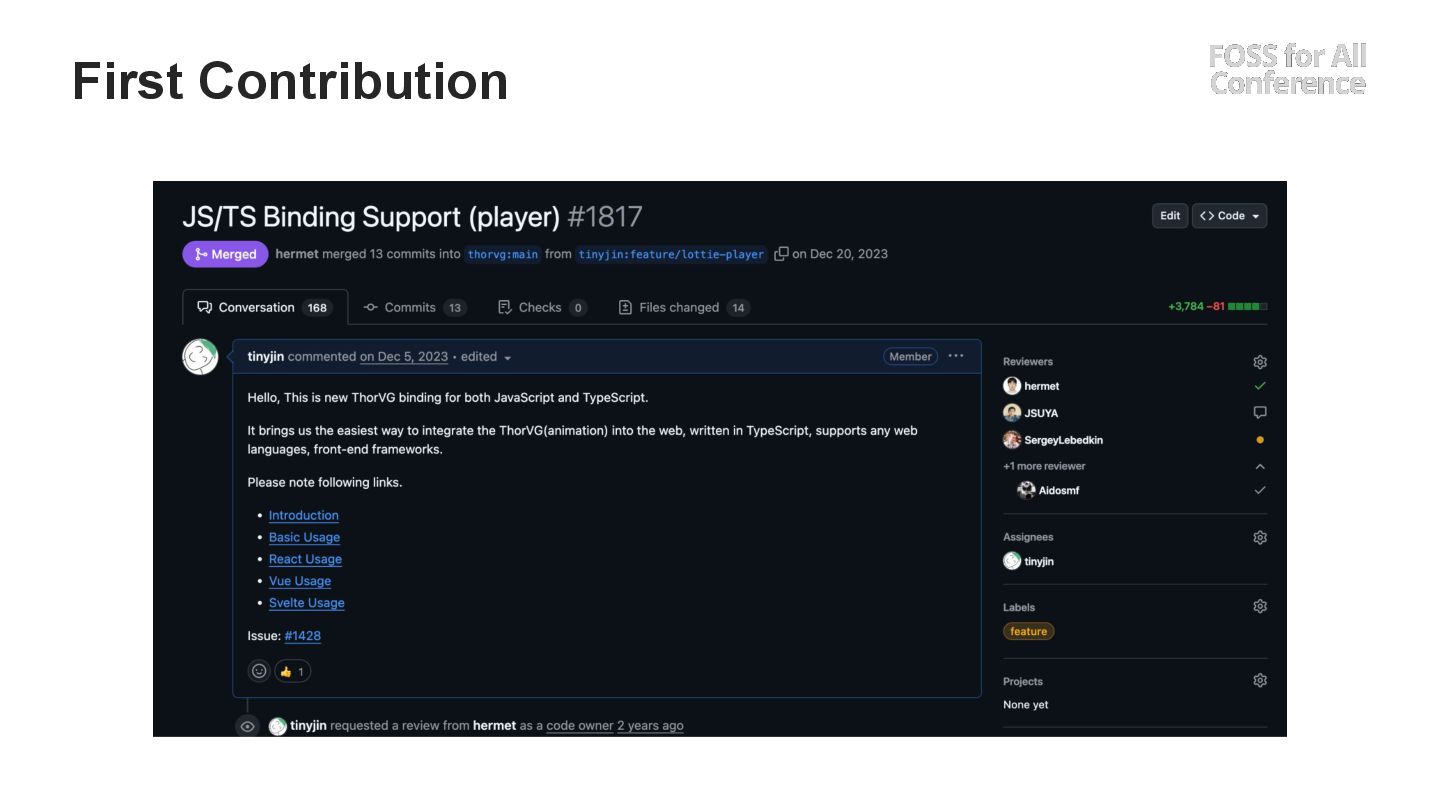Image resolution: width=1440 pixels, height=810 pixels.
Task: Switch to the Checks tab
Action: (x=541, y=307)
